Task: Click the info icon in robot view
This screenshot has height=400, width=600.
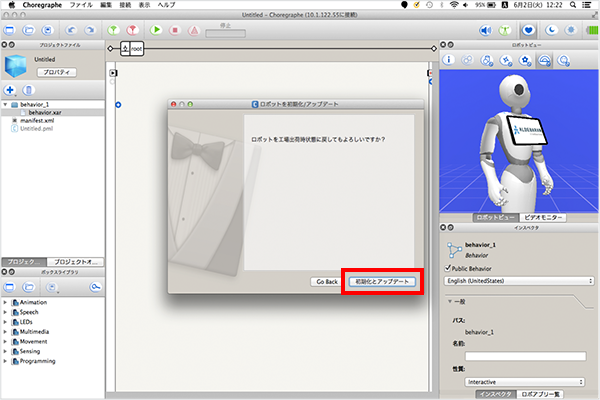Action: (451, 61)
